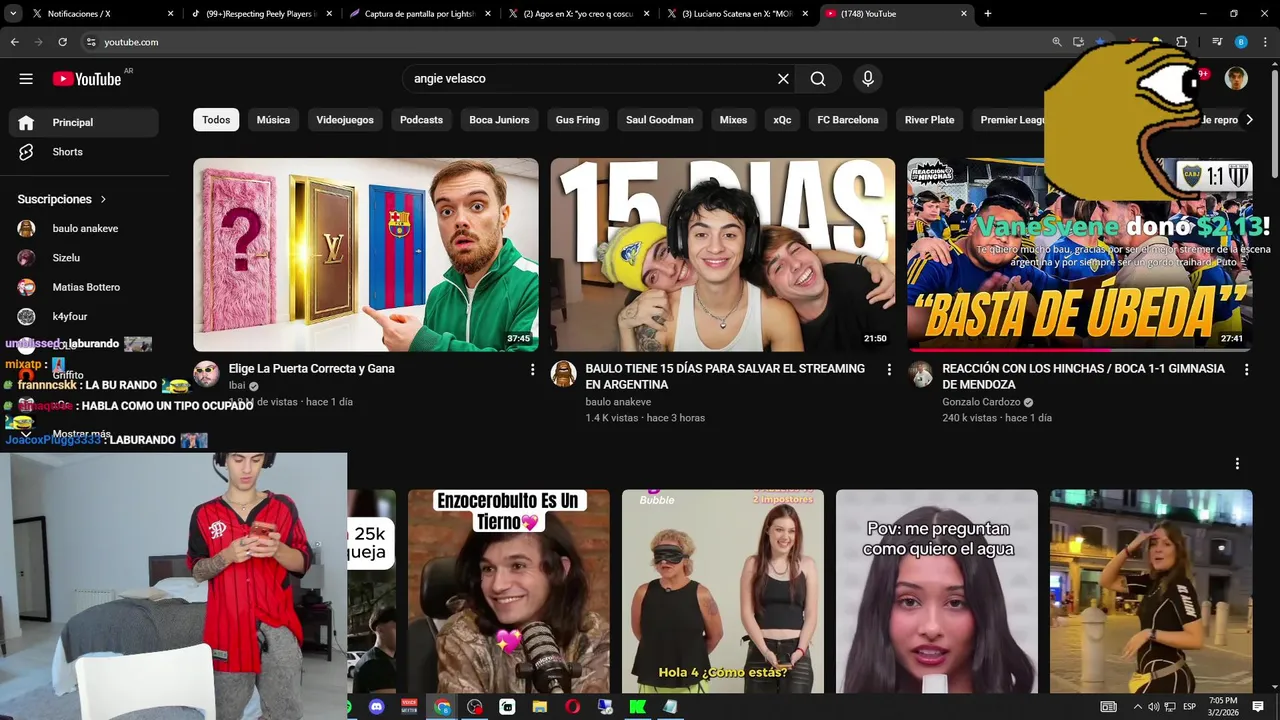This screenshot has width=1280, height=720.
Task: Select the FC Barcelona filter chip
Action: pyautogui.click(x=848, y=120)
